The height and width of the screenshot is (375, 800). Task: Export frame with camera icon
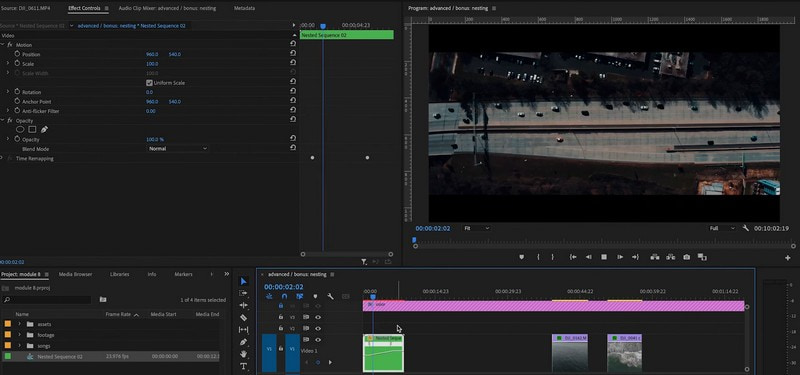pyautogui.click(x=687, y=257)
